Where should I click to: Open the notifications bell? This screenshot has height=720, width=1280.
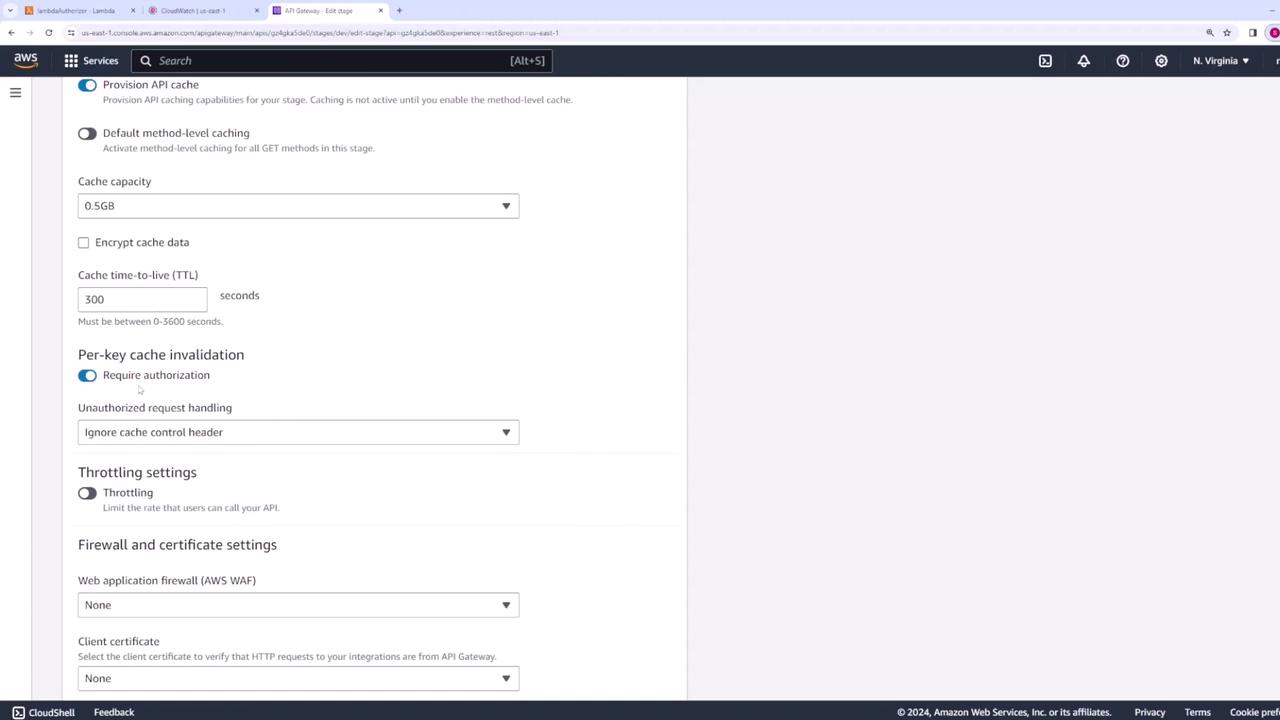tap(1084, 61)
